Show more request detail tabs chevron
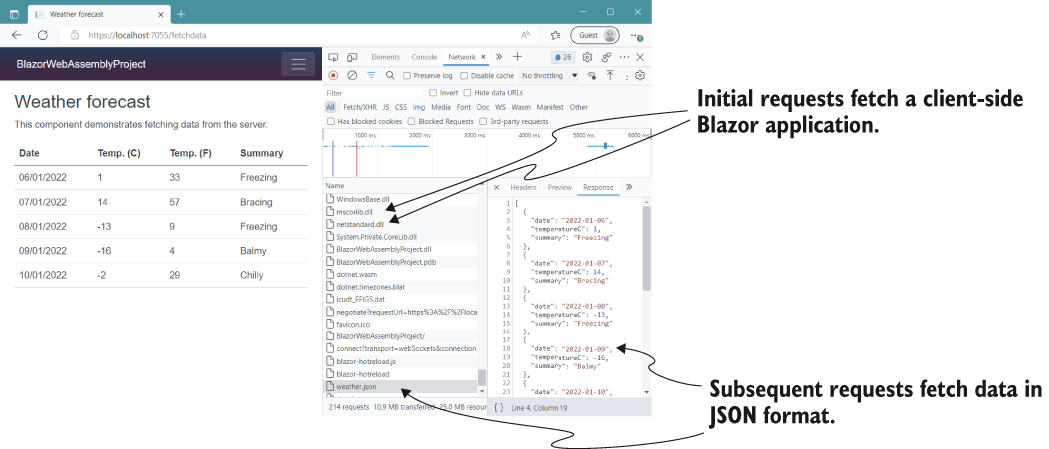Image resolution: width=1049 pixels, height=449 pixels. tap(629, 187)
